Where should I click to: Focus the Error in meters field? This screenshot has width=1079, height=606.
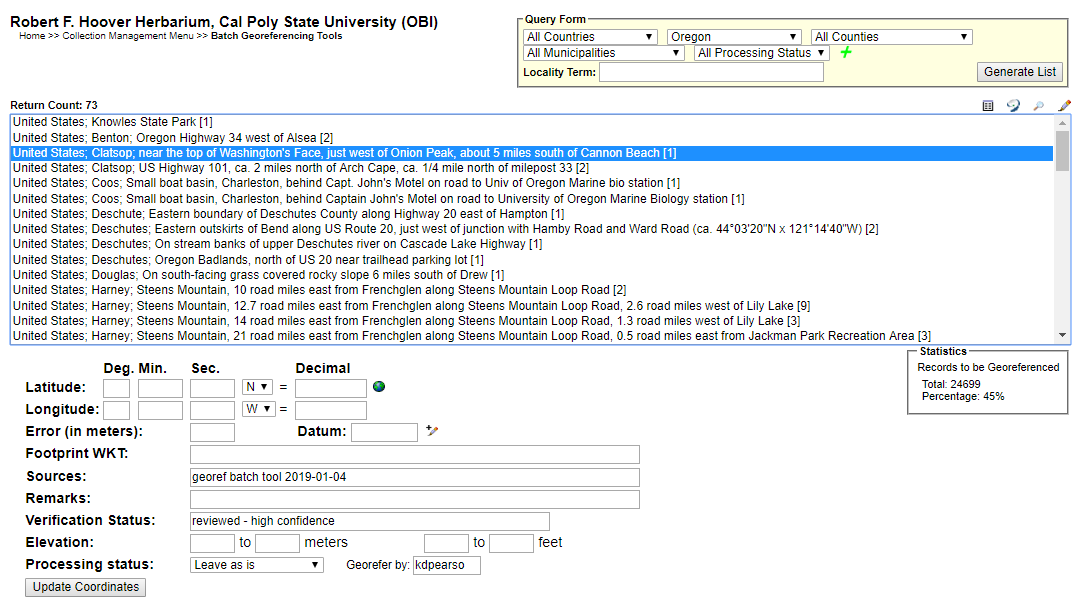pyautogui.click(x=213, y=433)
